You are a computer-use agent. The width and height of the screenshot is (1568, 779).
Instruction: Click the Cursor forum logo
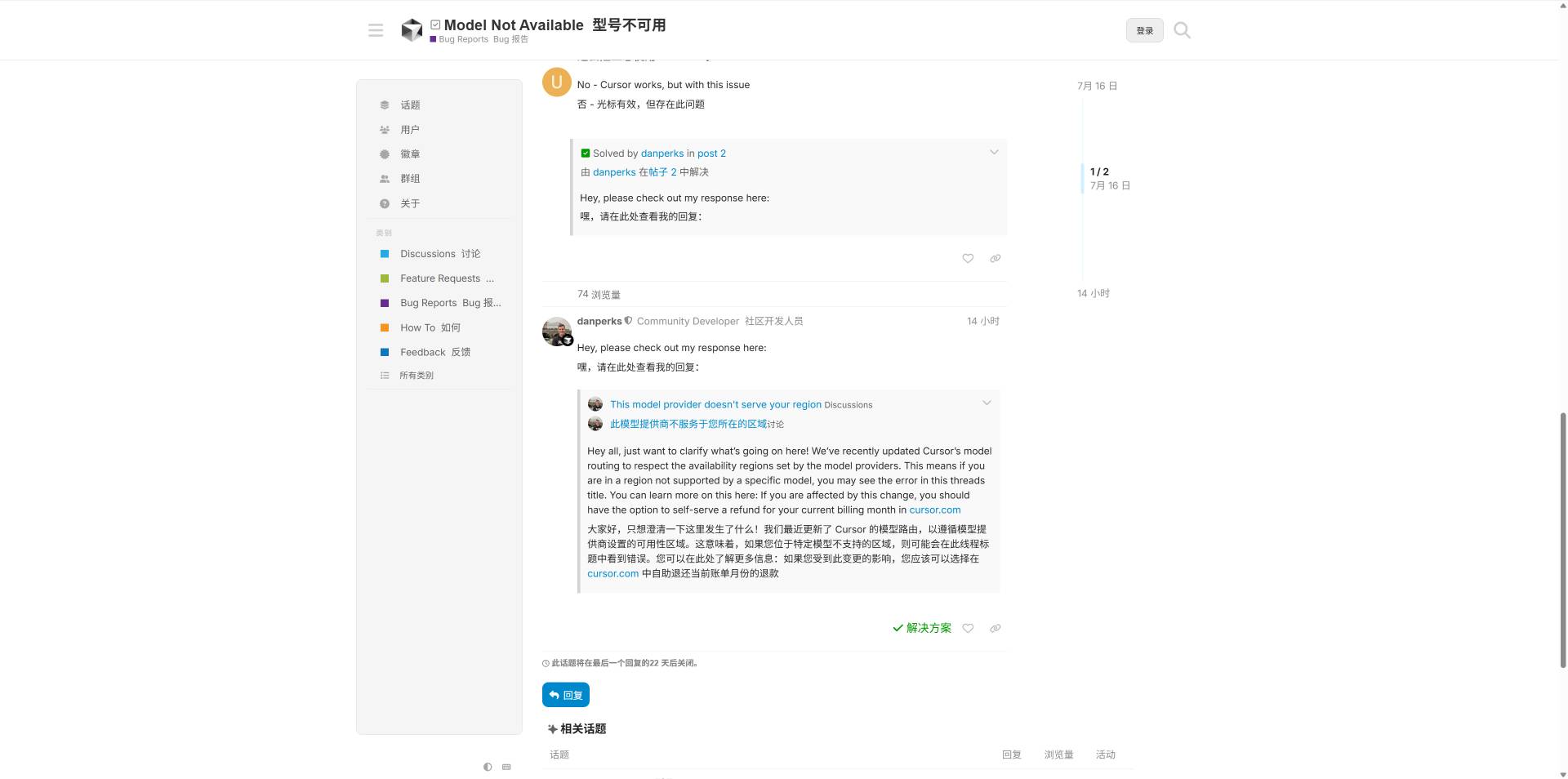click(412, 30)
